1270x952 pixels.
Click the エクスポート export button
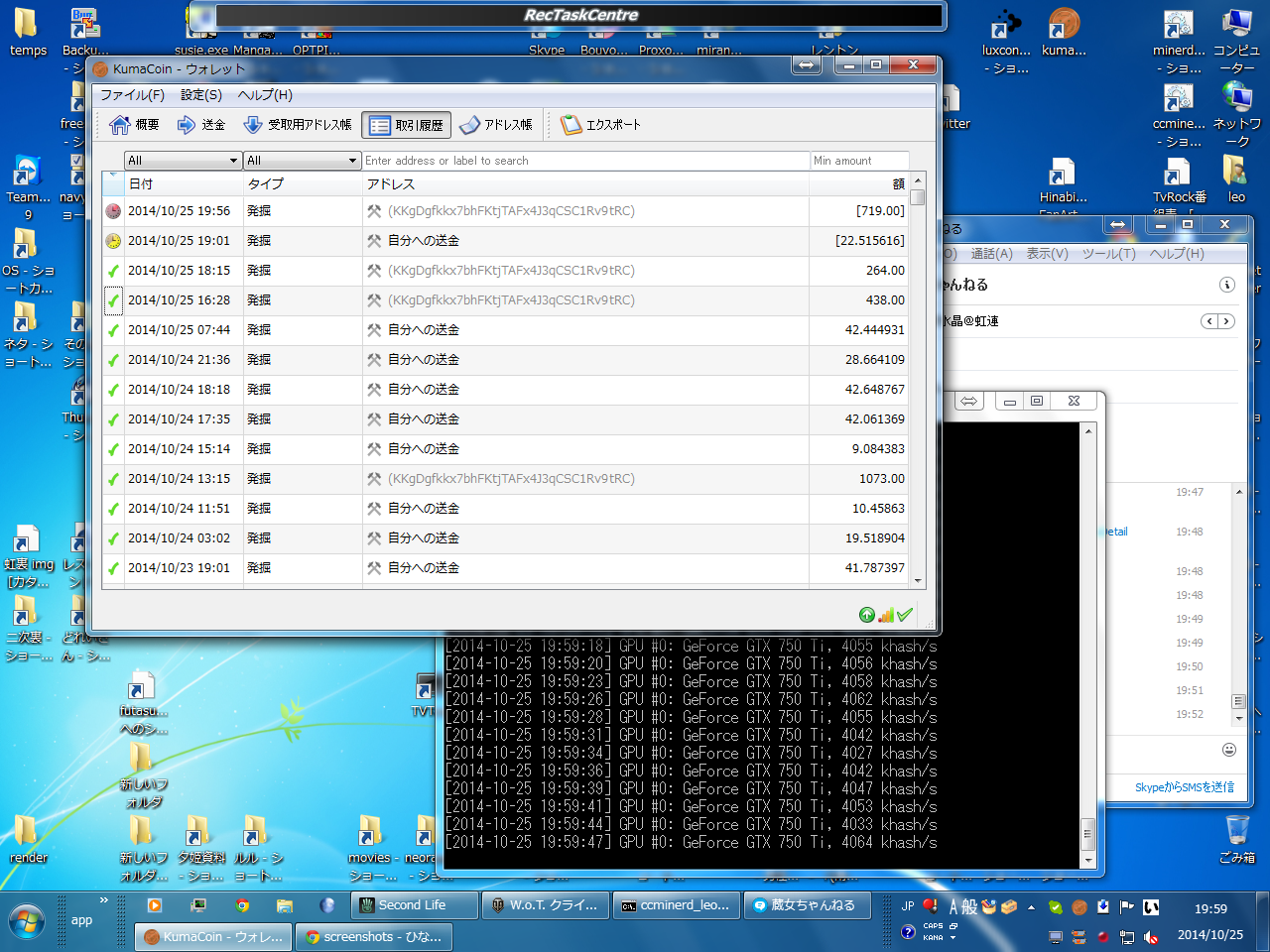601,125
